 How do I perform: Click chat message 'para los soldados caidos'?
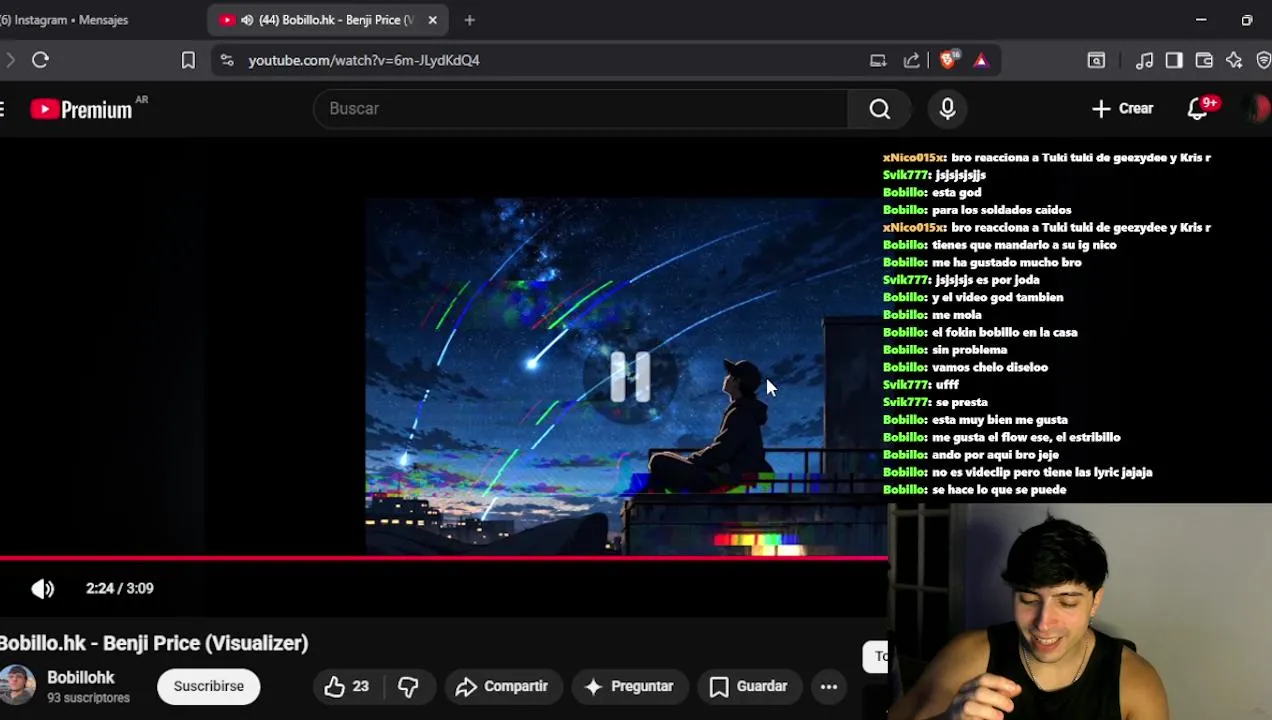pos(1001,210)
